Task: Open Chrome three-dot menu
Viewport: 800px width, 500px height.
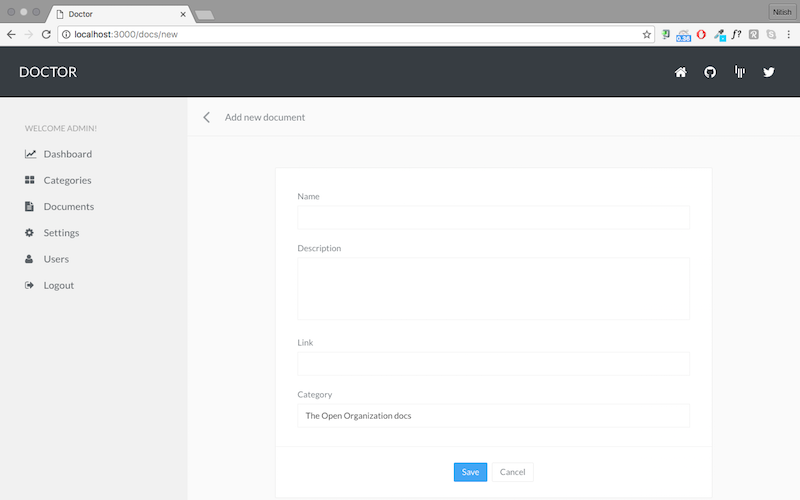Action: (x=788, y=34)
